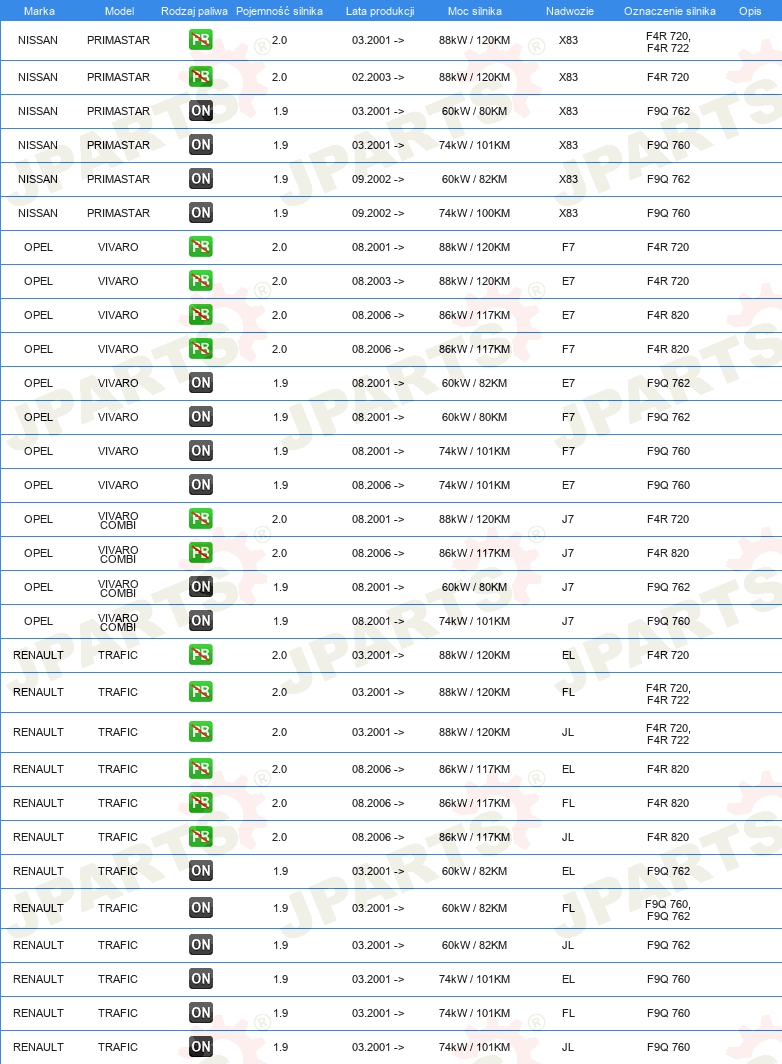Viewport: 782px width, 1064px height.
Task: Select VIVARO COMBI model cell in F4R 820 row
Action: coord(118,554)
